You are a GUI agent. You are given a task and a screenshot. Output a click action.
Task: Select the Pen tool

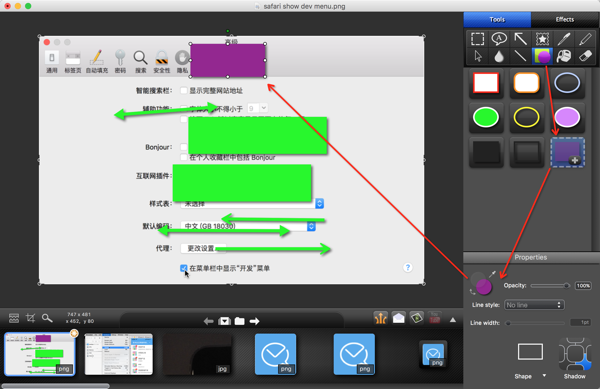(564, 39)
